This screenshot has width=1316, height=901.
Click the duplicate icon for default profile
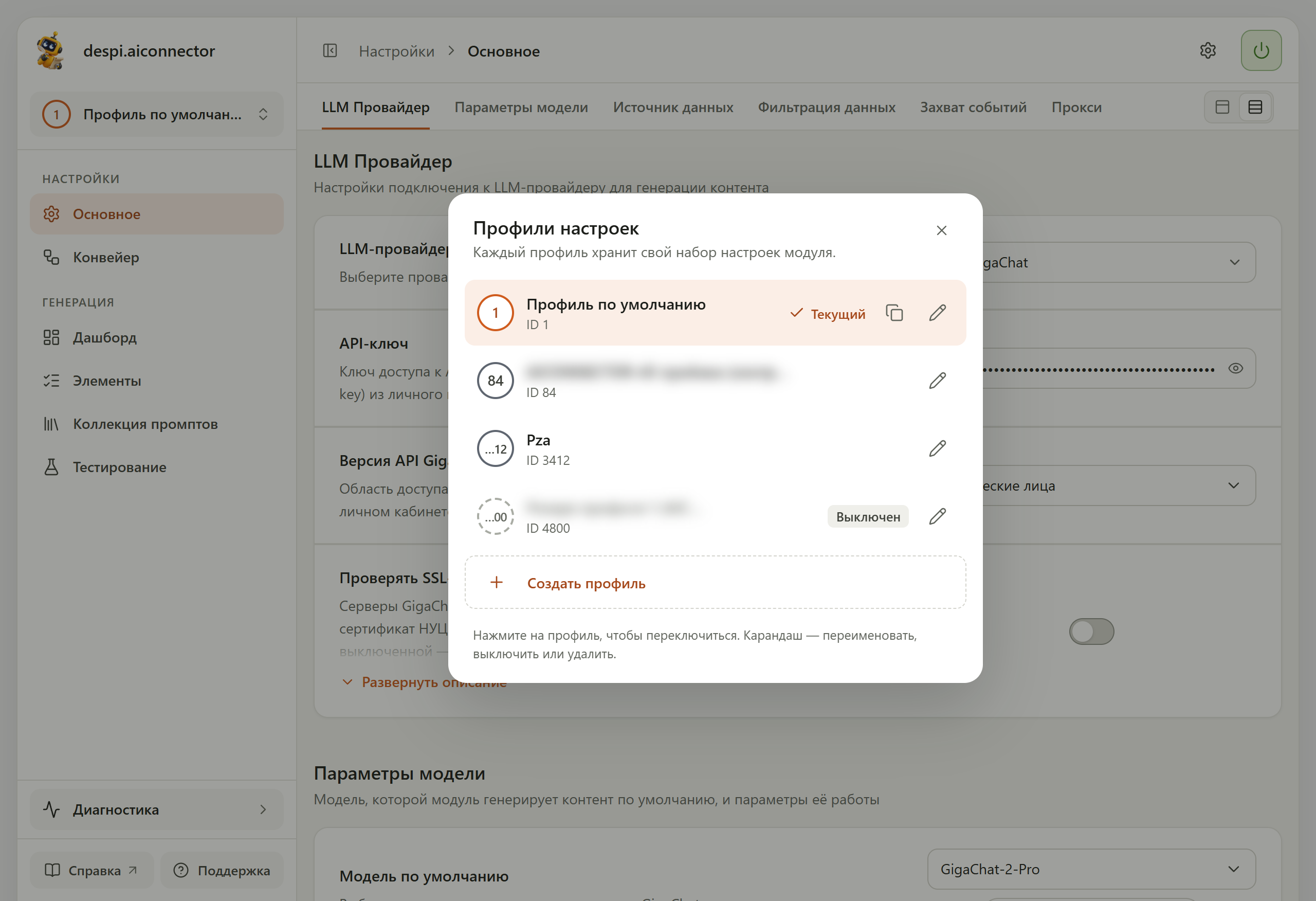(x=894, y=313)
